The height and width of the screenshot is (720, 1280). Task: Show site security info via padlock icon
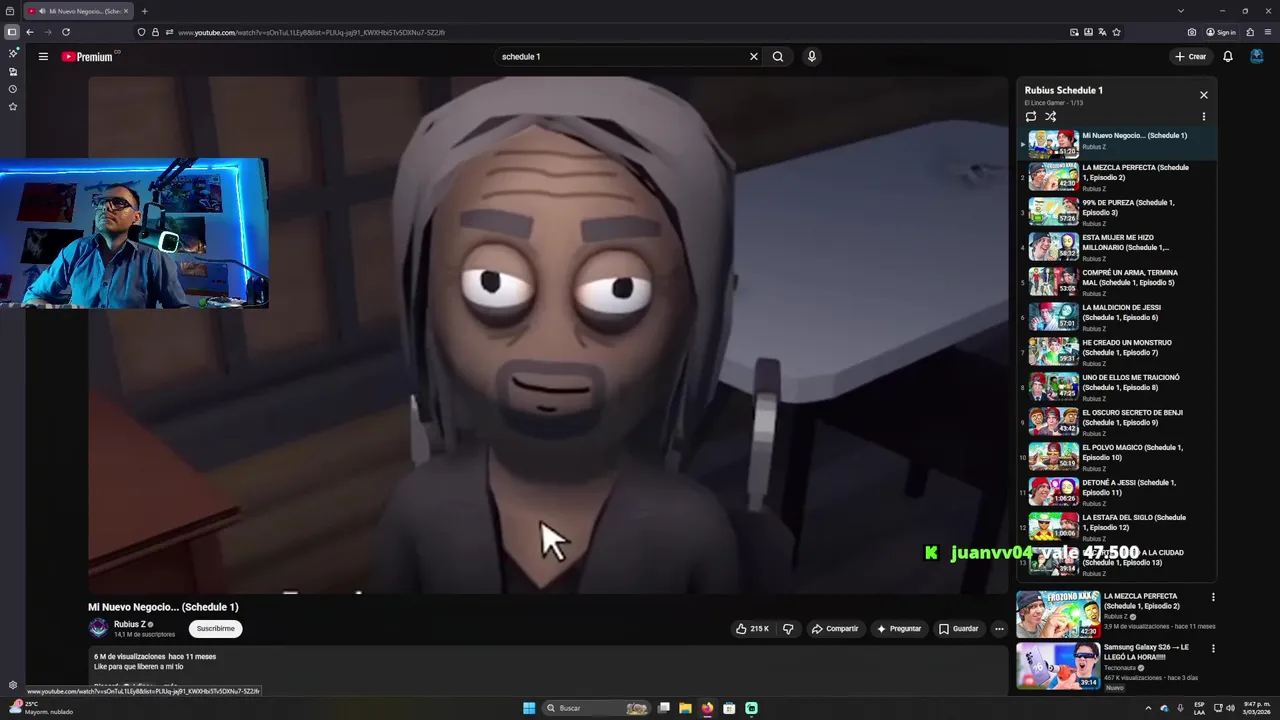(155, 32)
